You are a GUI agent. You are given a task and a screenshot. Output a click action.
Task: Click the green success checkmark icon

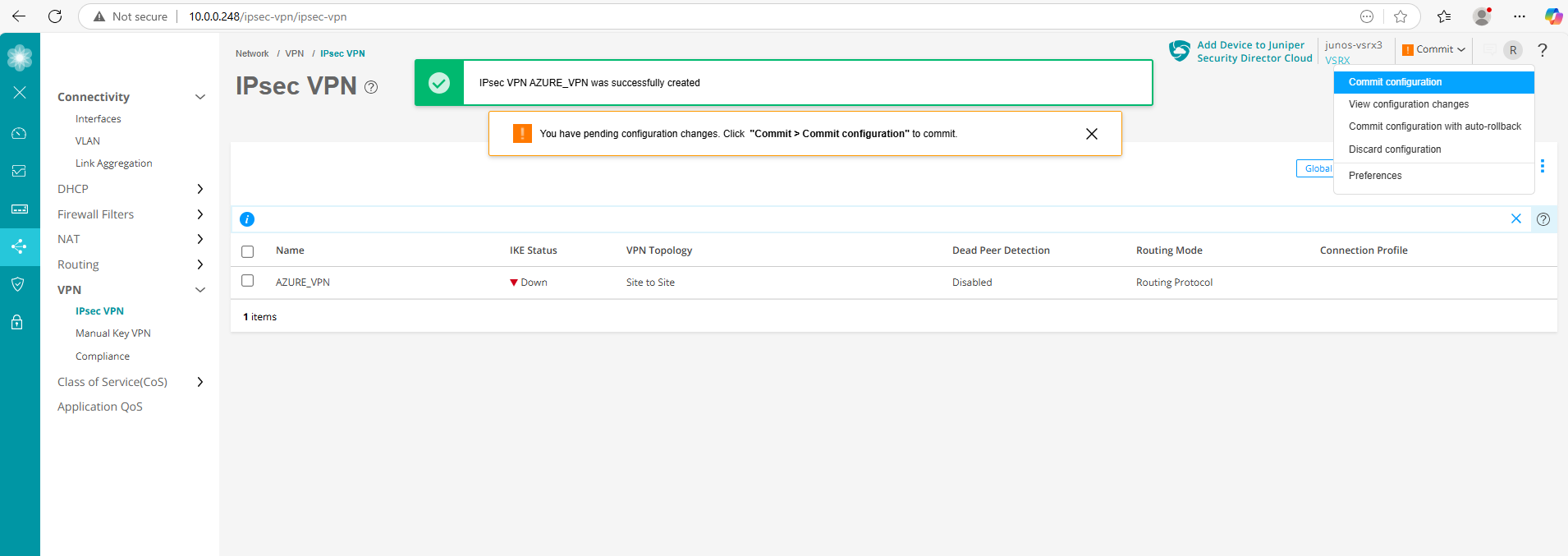coord(439,83)
